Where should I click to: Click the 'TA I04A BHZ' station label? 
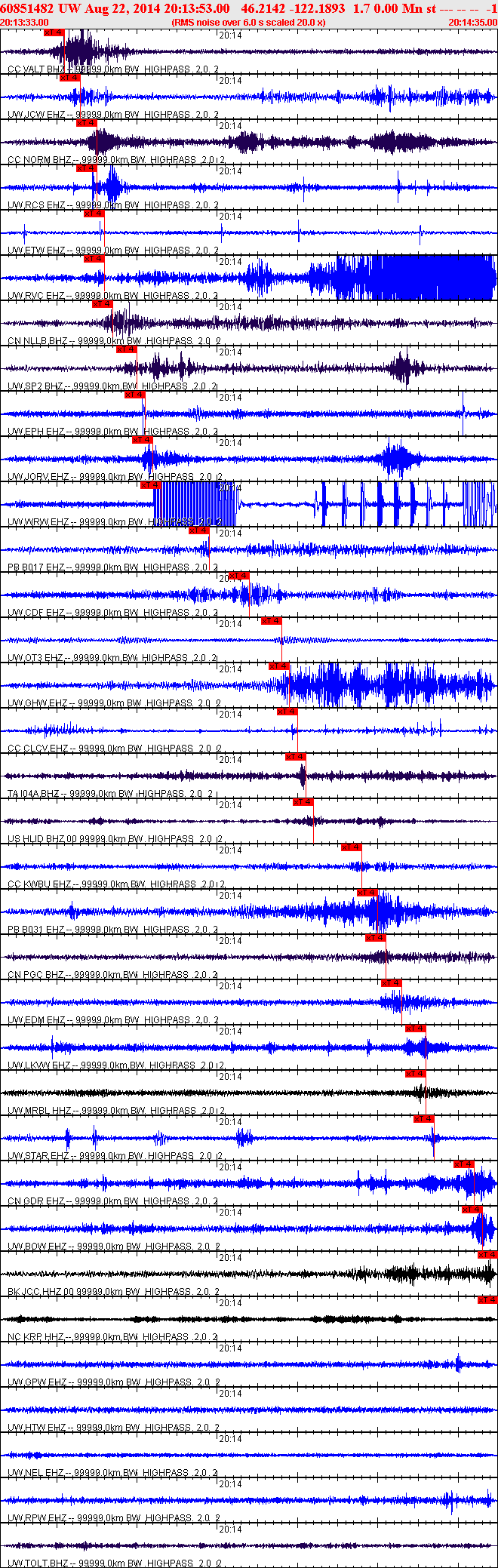pos(33,794)
